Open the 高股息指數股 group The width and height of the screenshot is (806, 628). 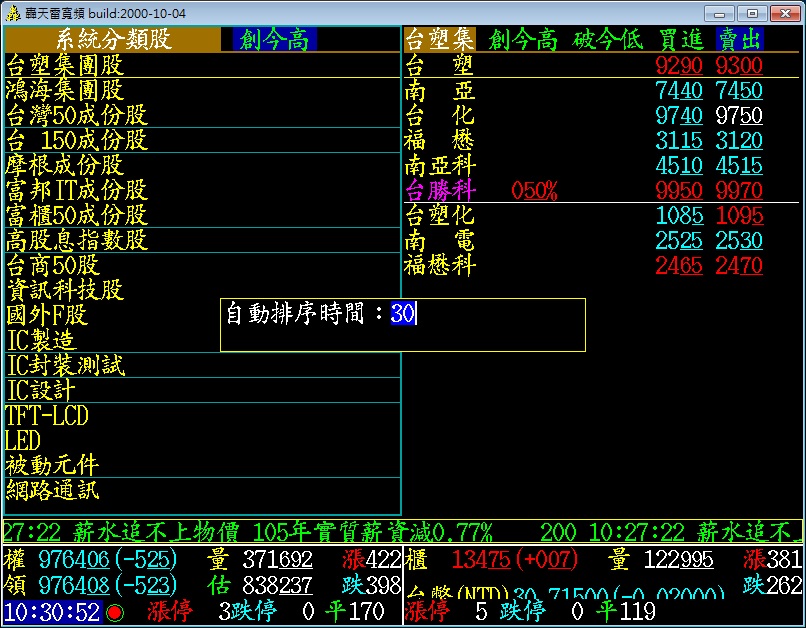pos(77,240)
